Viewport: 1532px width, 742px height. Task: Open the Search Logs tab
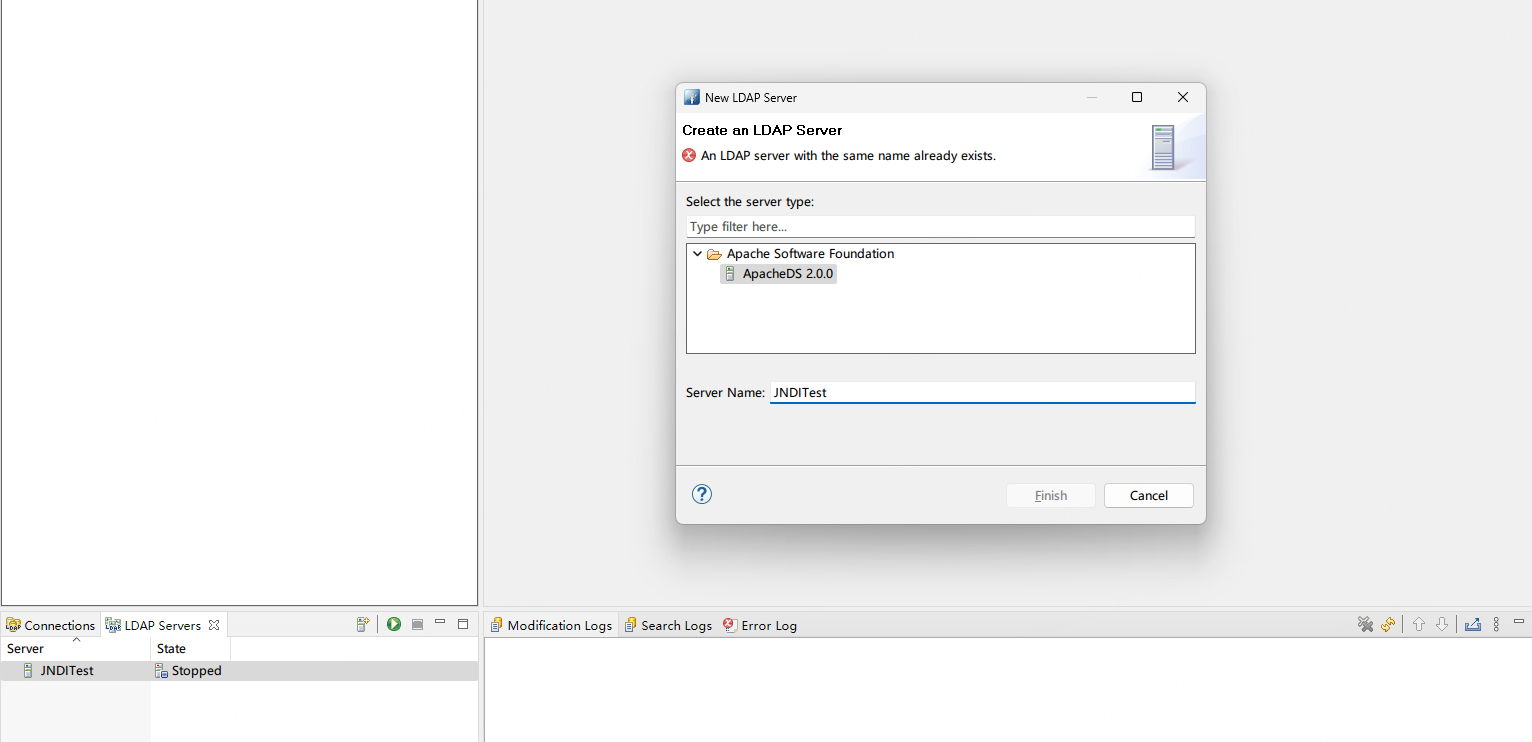(668, 625)
